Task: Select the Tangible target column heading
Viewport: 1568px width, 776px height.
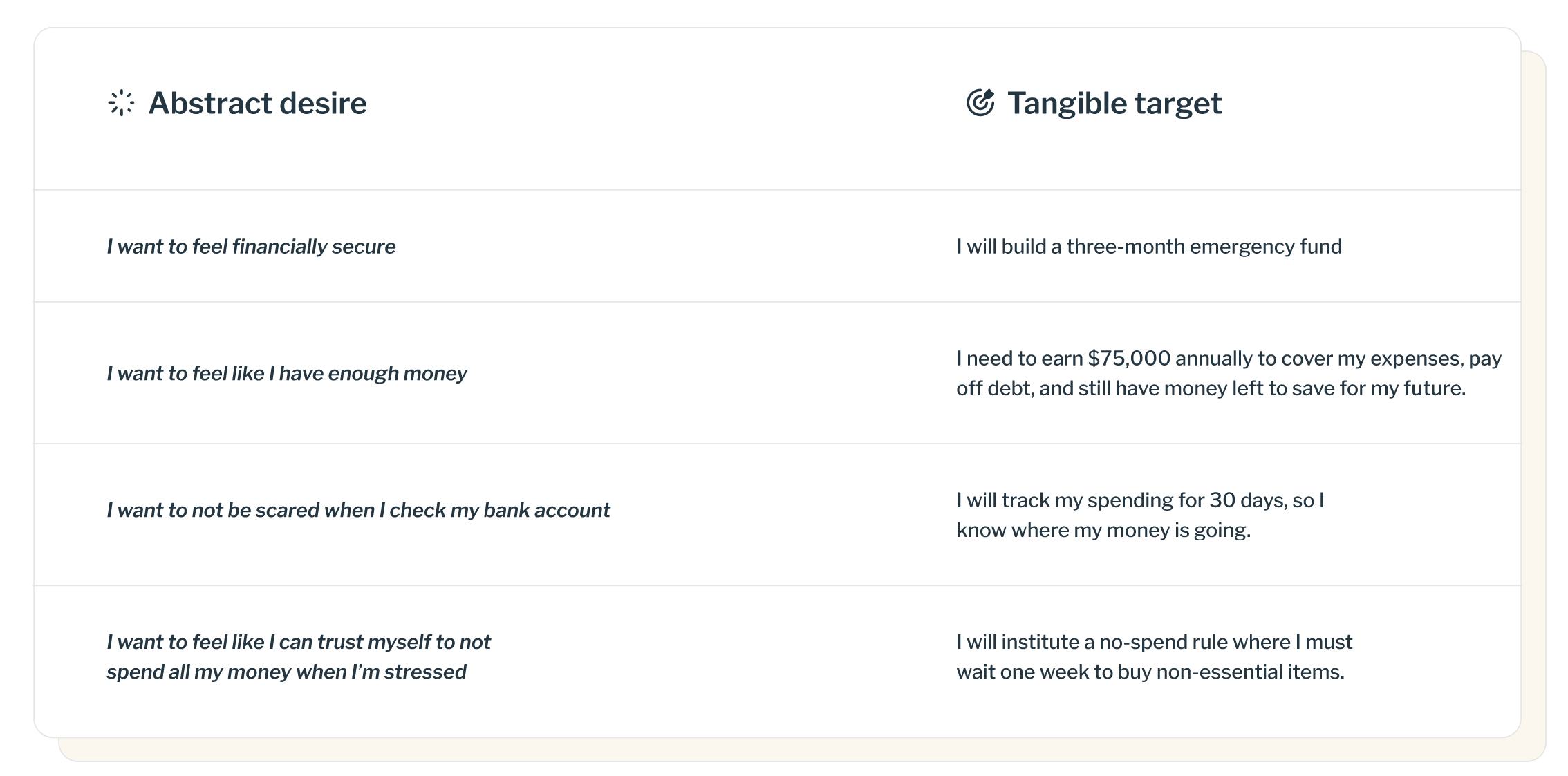Action: [1114, 104]
